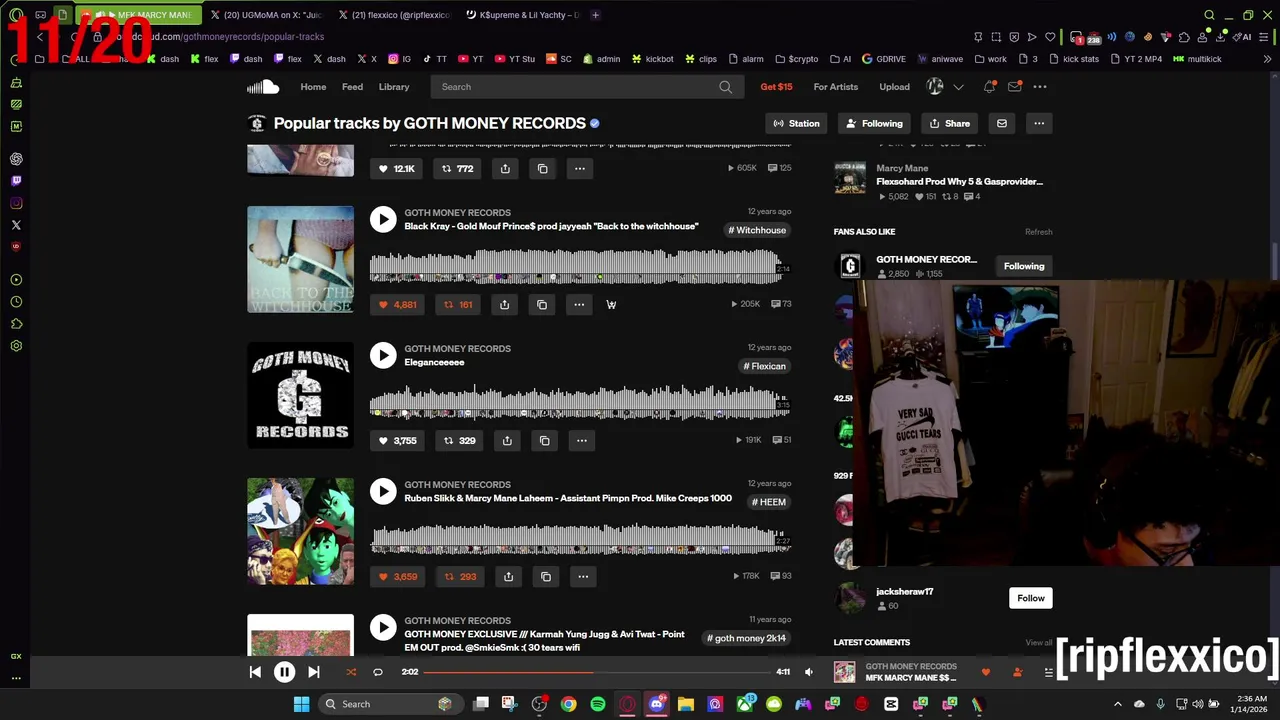Like the Eleganceeeee track with 3,755 likes
This screenshot has width=1280, height=720.
pos(398,440)
